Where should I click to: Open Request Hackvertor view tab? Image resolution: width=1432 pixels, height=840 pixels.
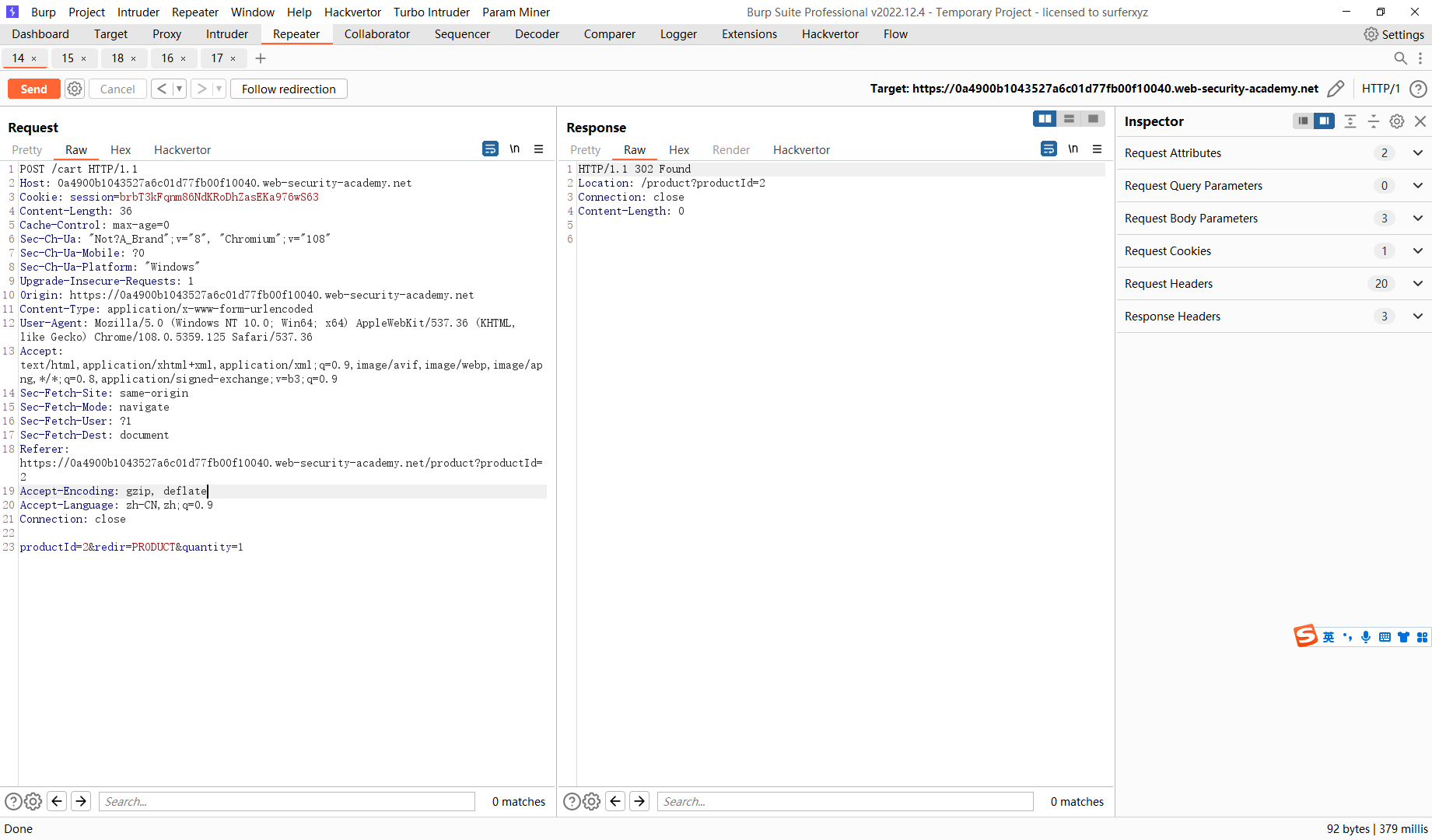182,150
